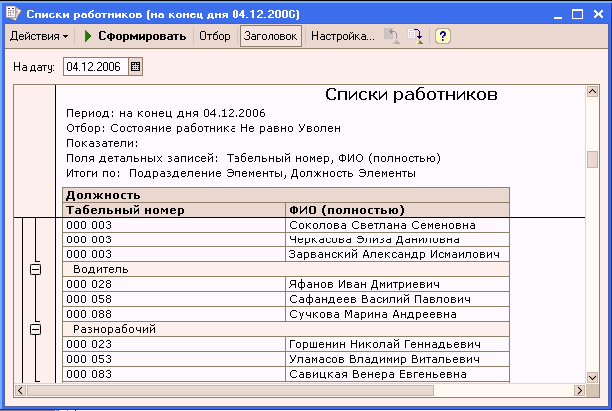Screen dimensions: 612x411
Task: Toggle the Заголовок header display button
Action: click(270, 36)
